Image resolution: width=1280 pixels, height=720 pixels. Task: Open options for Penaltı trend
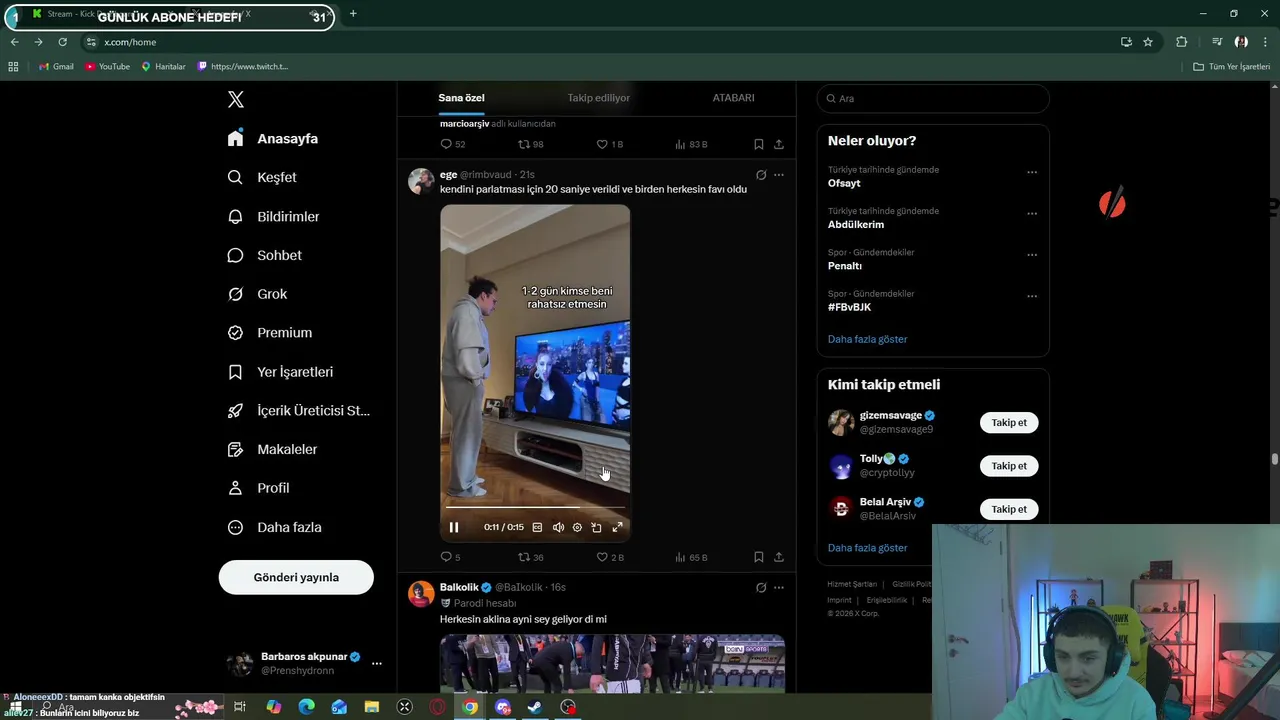pyautogui.click(x=1032, y=254)
